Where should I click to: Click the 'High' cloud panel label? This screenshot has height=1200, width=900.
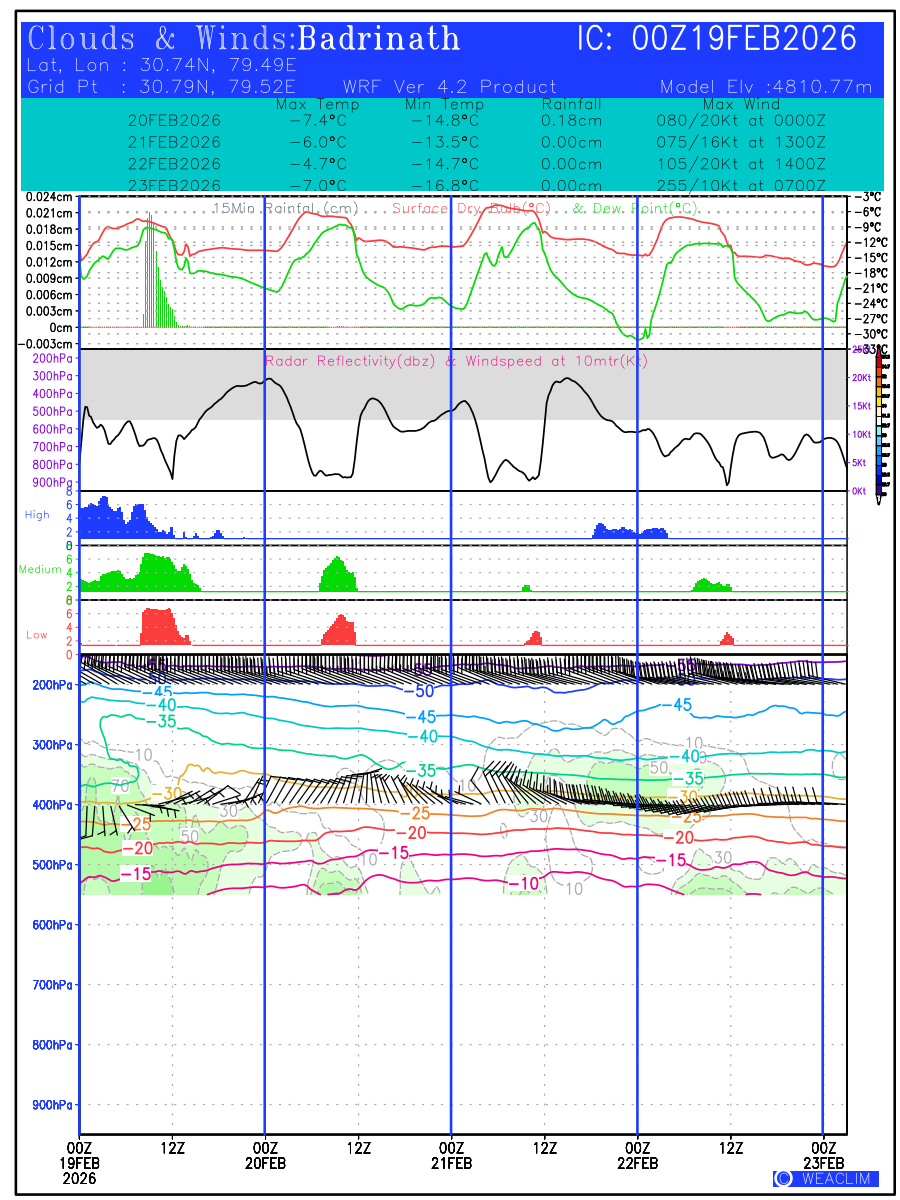point(37,514)
